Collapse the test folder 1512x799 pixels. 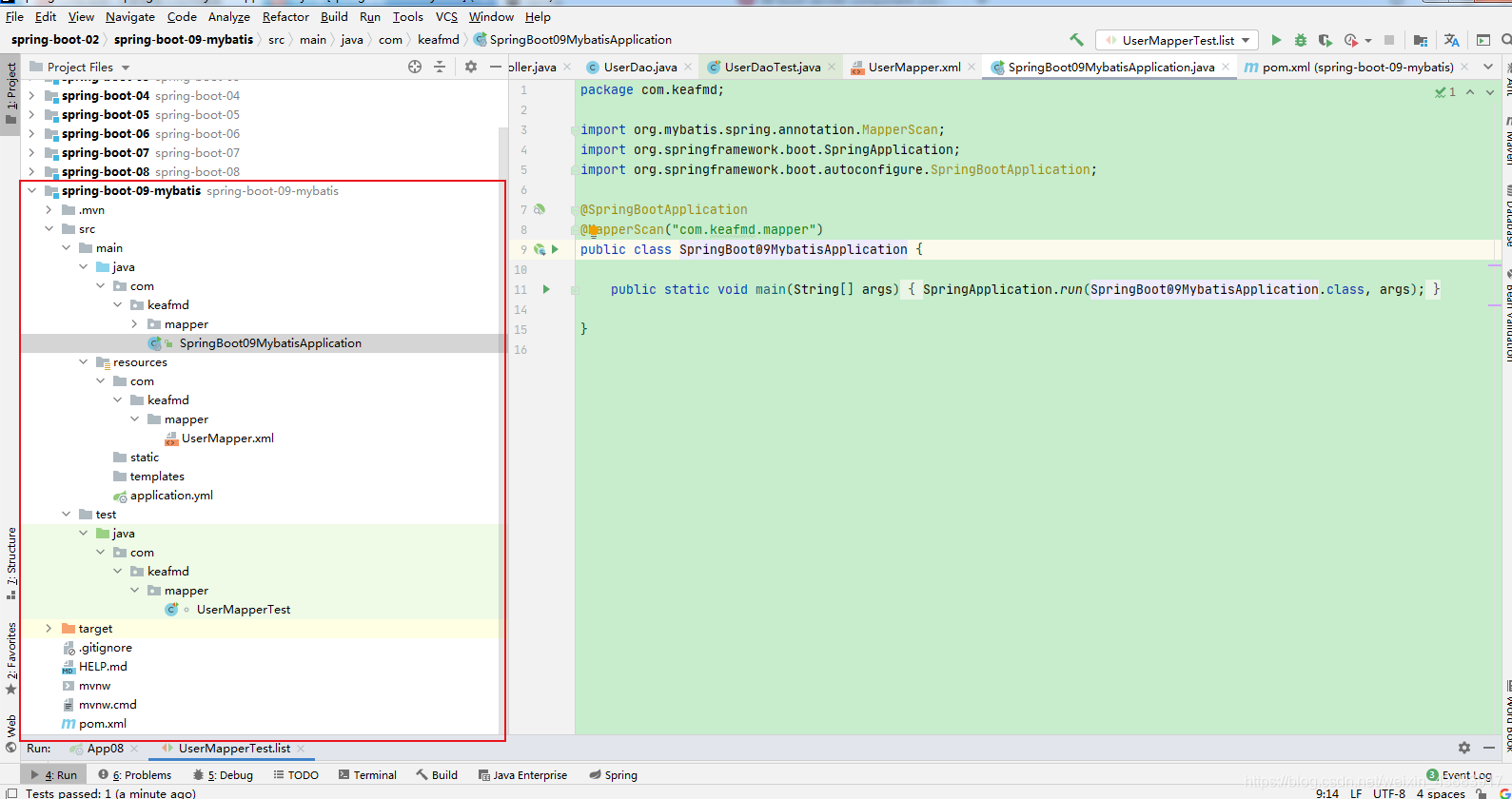[x=66, y=514]
